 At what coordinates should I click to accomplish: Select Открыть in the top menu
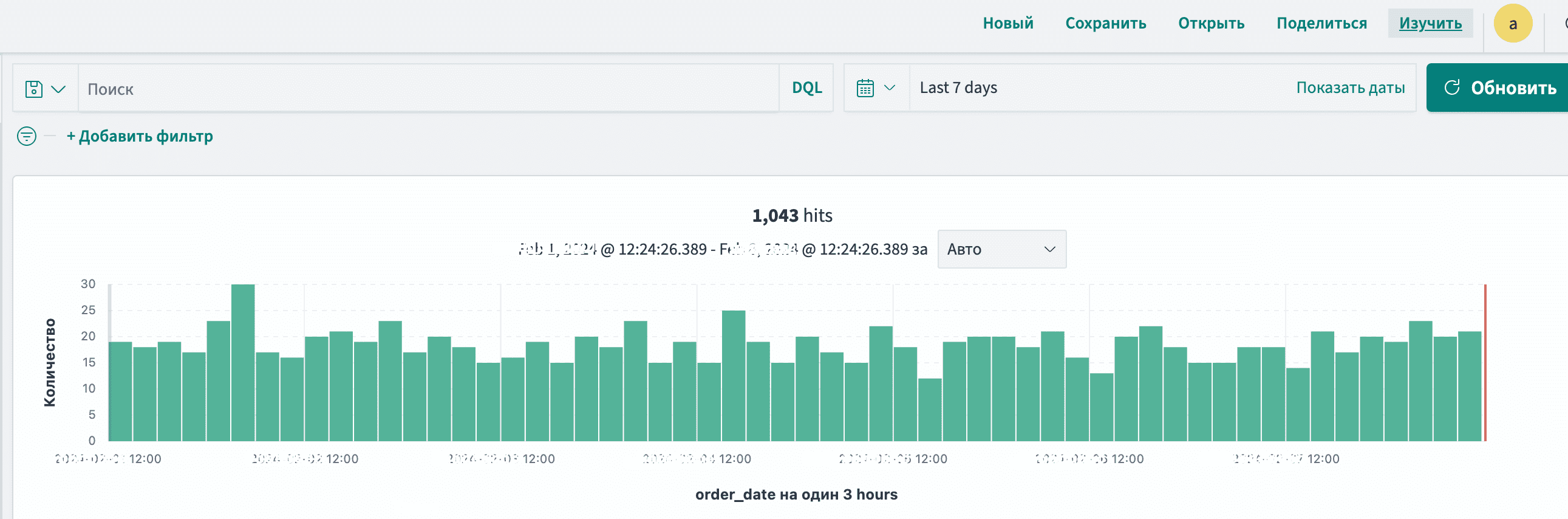coord(1211,23)
